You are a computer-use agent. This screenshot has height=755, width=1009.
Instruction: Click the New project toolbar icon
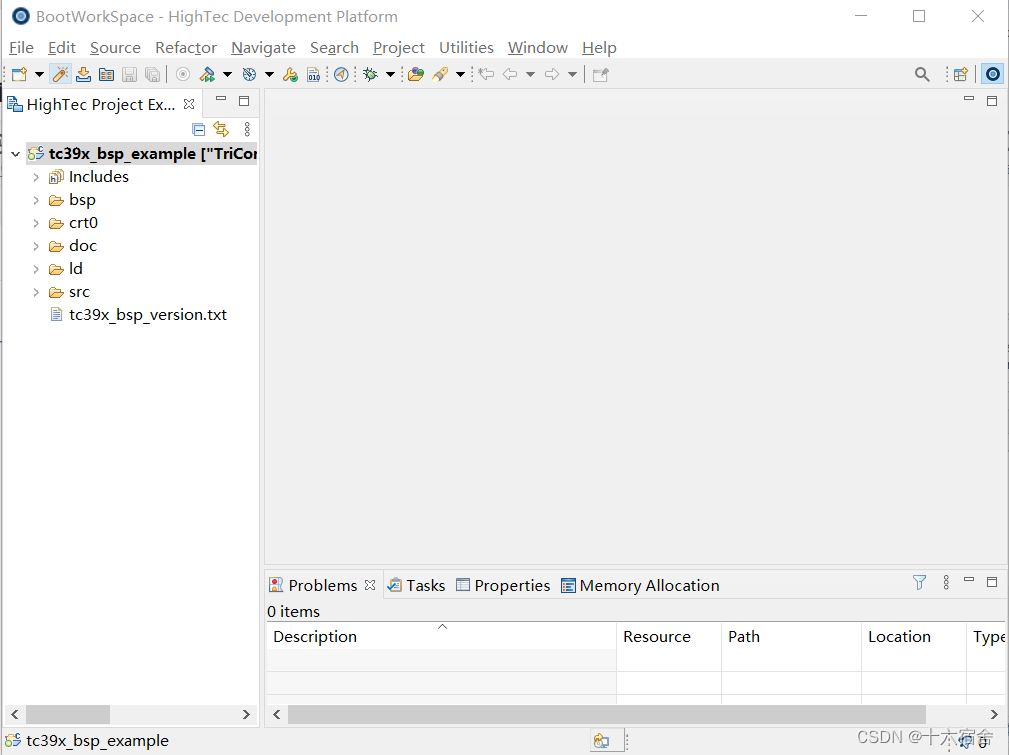(19, 75)
